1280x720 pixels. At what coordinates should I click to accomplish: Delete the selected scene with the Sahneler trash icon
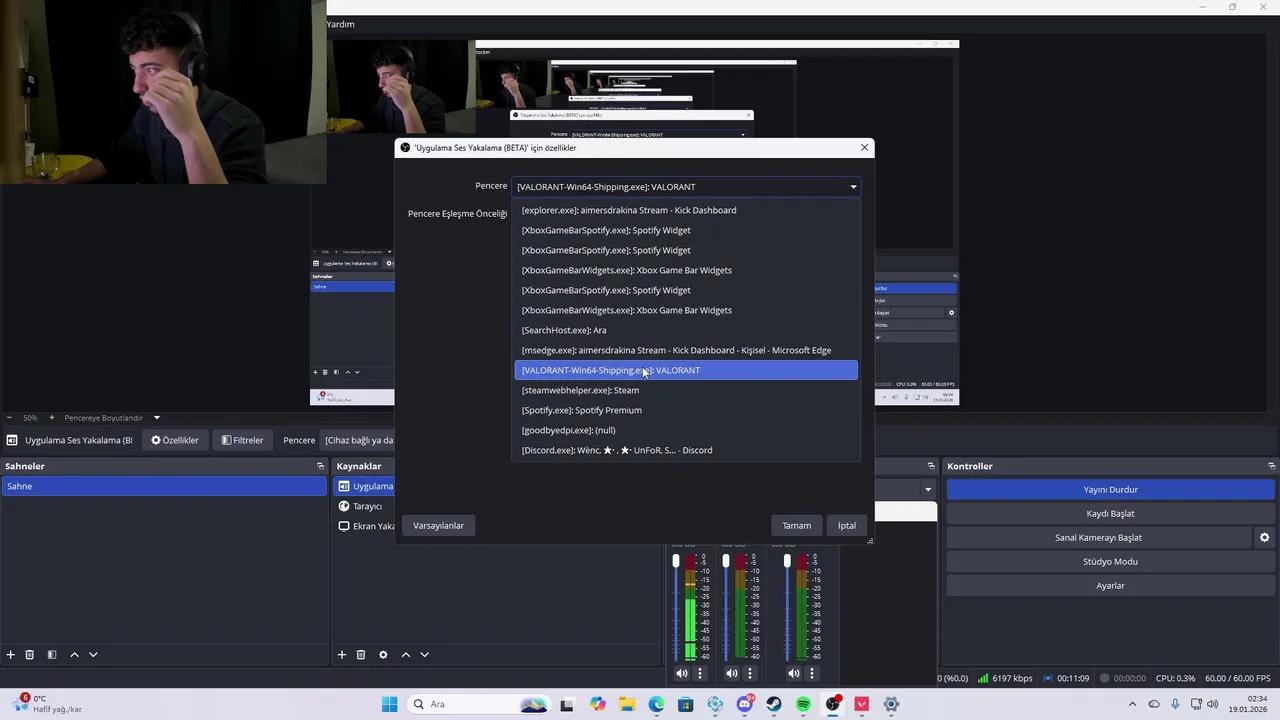click(30, 655)
